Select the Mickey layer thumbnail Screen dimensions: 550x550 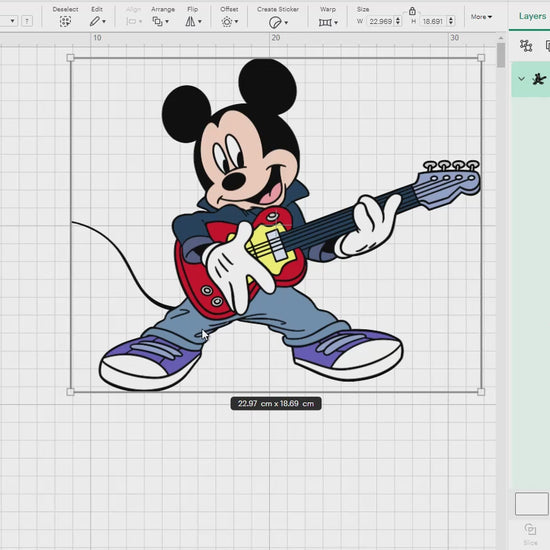click(539, 79)
